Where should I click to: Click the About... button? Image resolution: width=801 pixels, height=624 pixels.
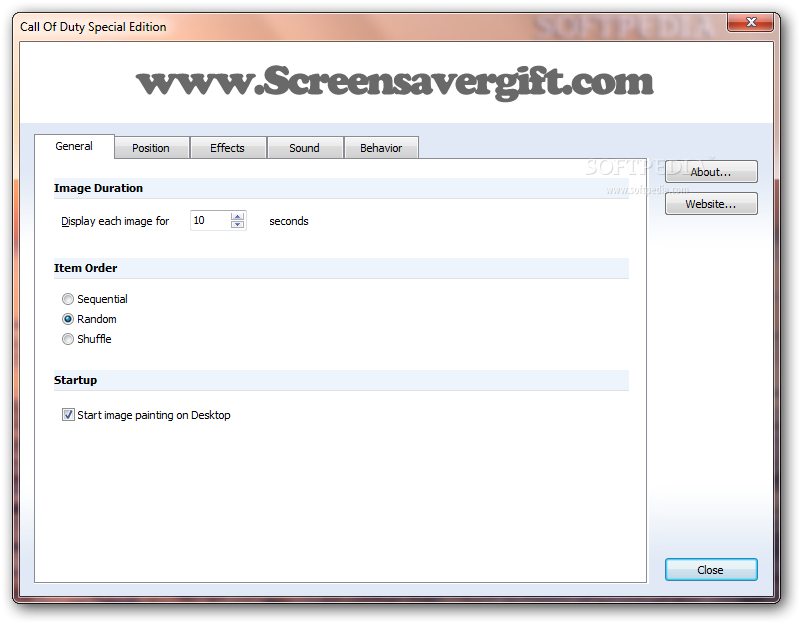pyautogui.click(x=711, y=172)
